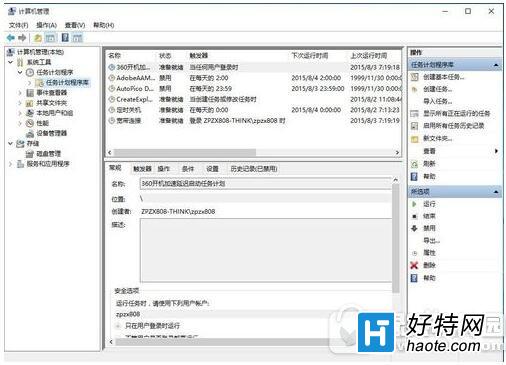Expand the 共享文件夹 tree node
The image size is (506, 365).
coord(20,103)
